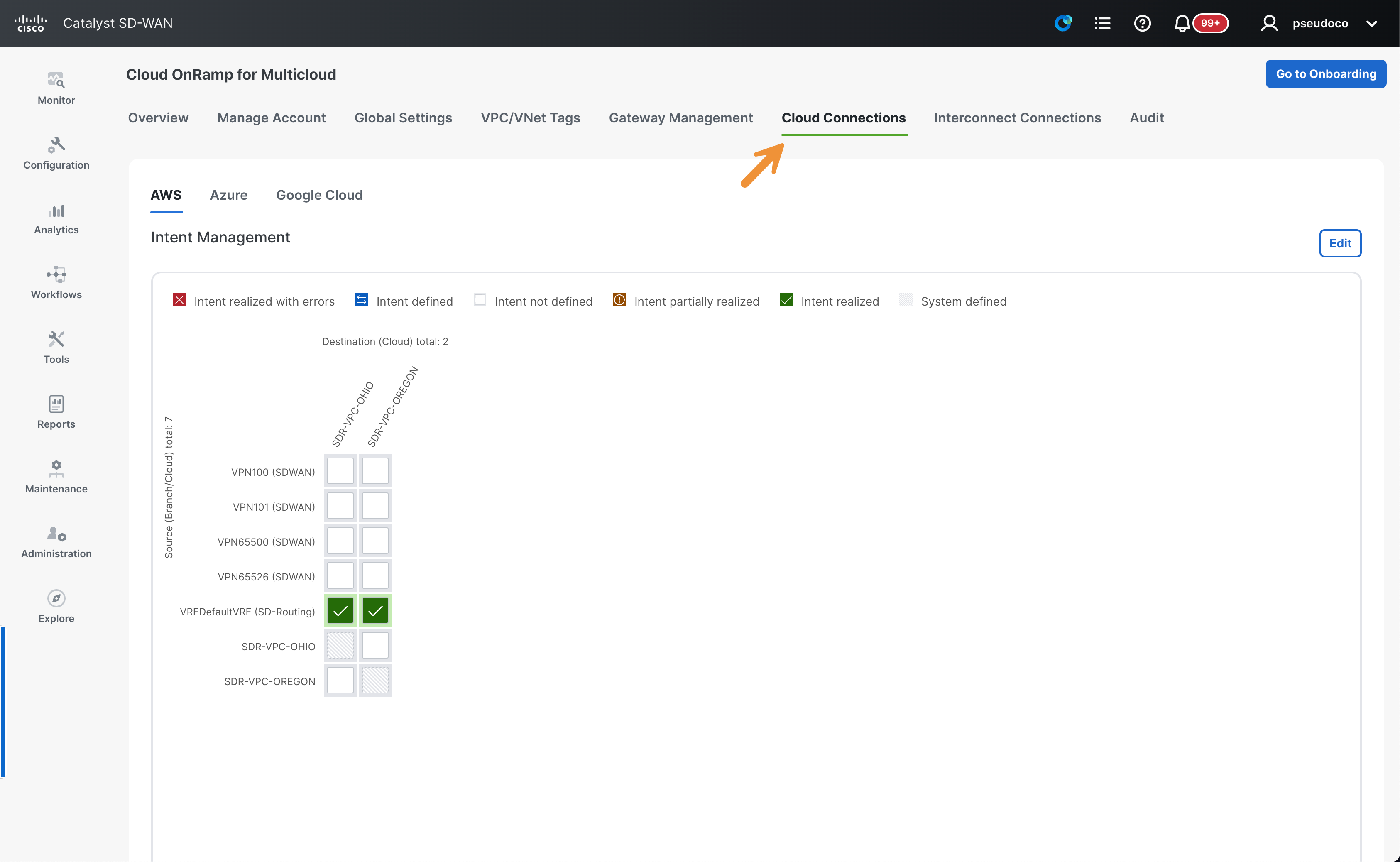Click Destination (Cloud) total: 2 label
Viewport: 1400px width, 862px height.
[x=385, y=341]
